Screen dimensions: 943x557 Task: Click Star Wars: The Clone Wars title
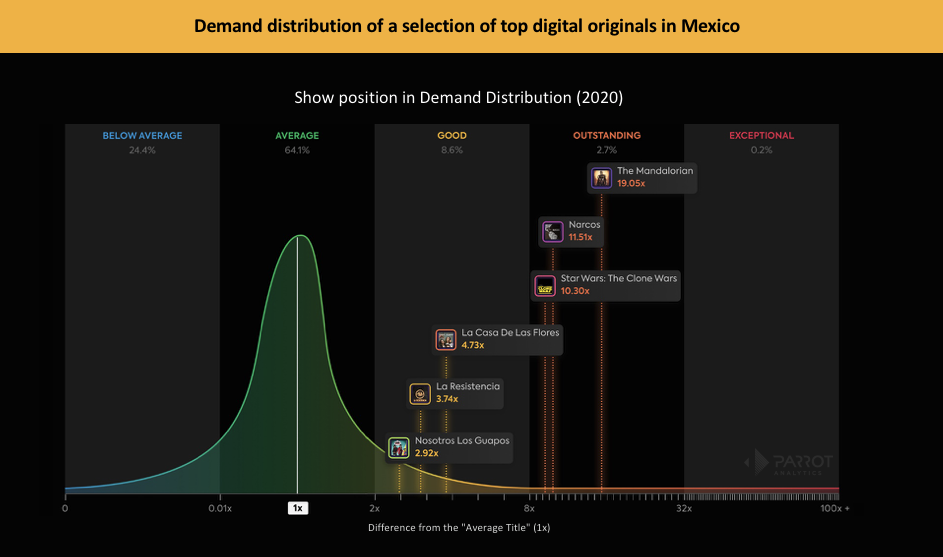point(619,278)
